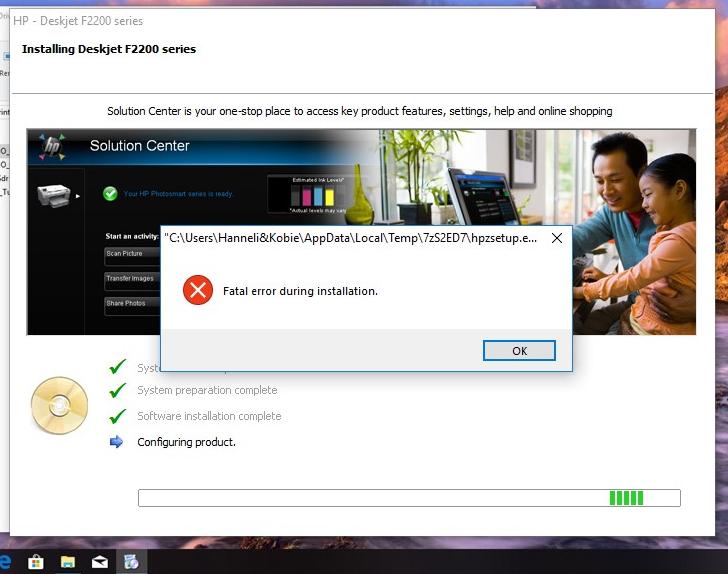
Task: Click the Scan Picture button in banner
Action: [x=132, y=256]
